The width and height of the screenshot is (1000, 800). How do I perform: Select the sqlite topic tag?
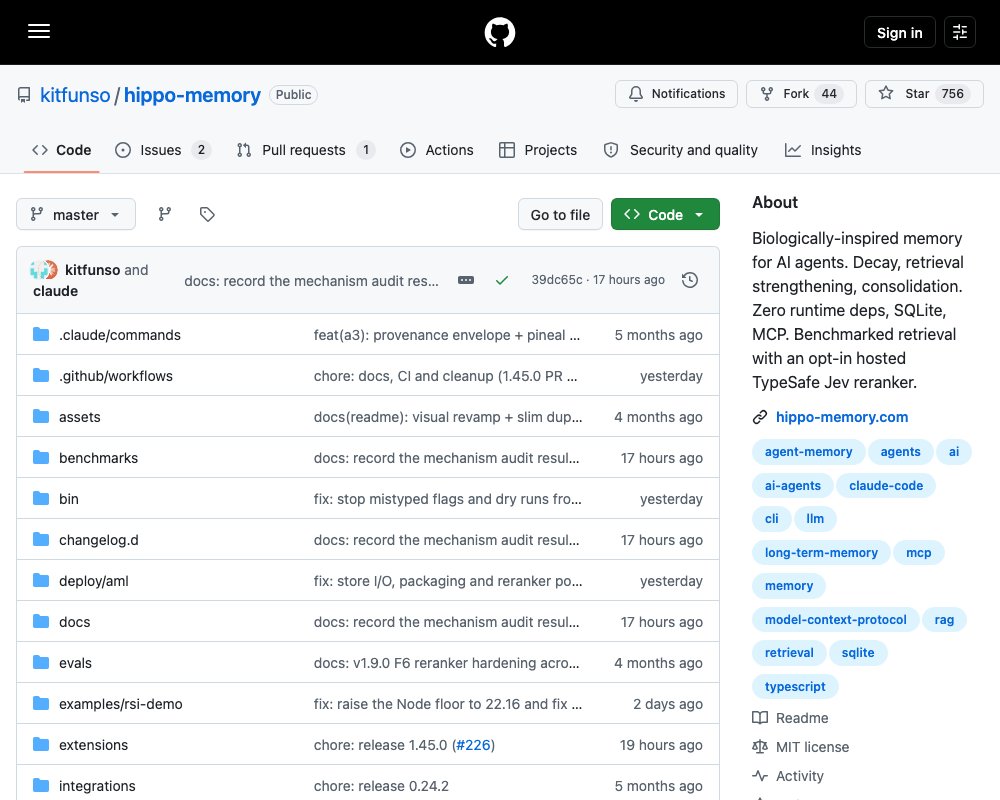(x=858, y=653)
